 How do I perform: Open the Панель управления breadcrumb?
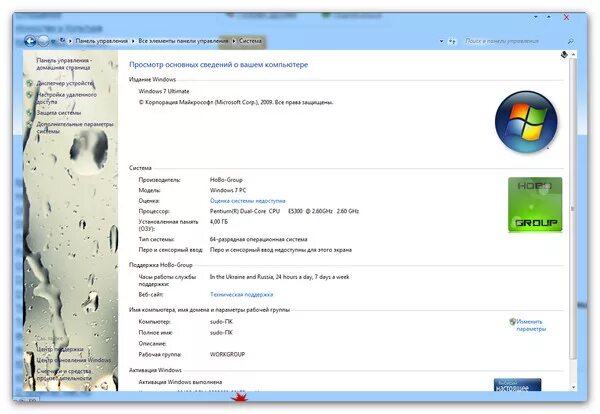101,41
